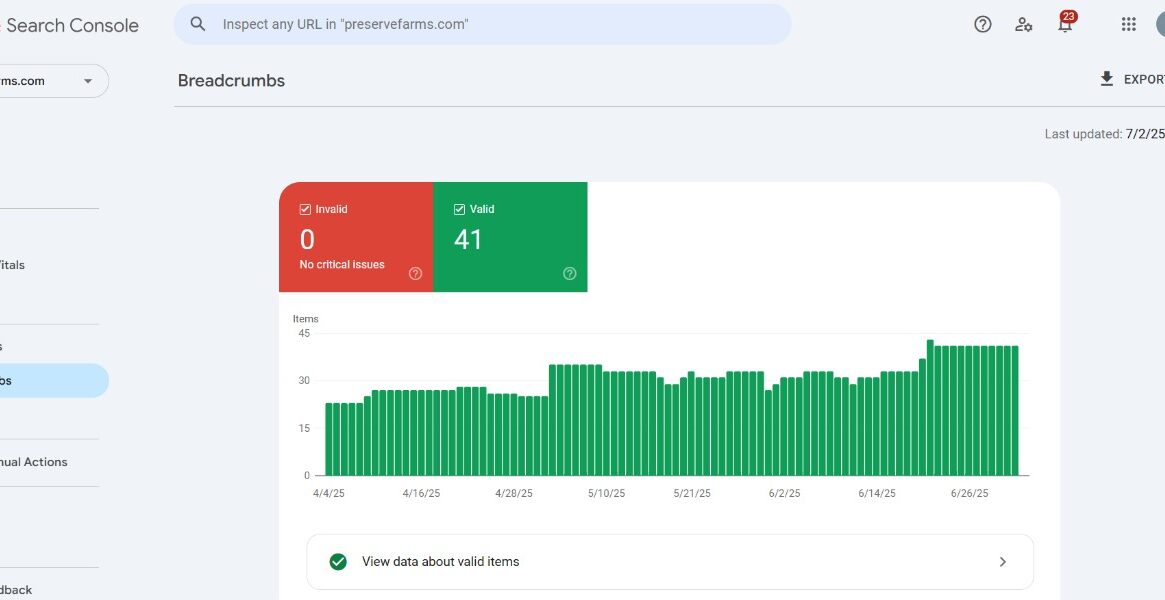Open help icon on Valid card
This screenshot has height=600, width=1165.
click(x=569, y=273)
